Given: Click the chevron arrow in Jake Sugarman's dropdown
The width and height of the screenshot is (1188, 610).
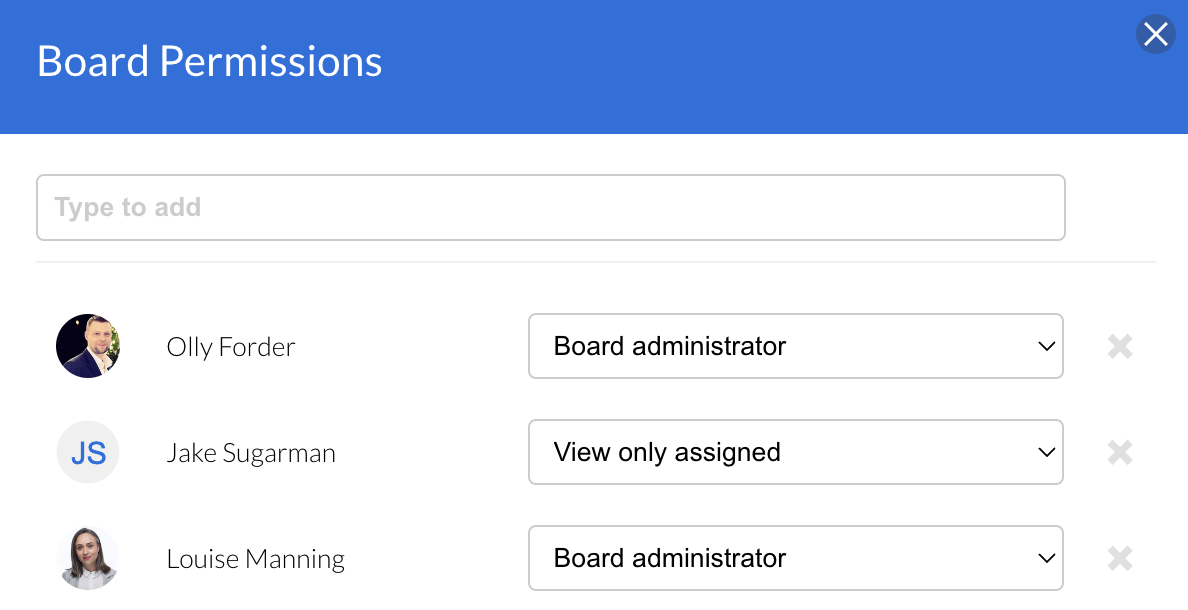Looking at the screenshot, I should (1046, 453).
